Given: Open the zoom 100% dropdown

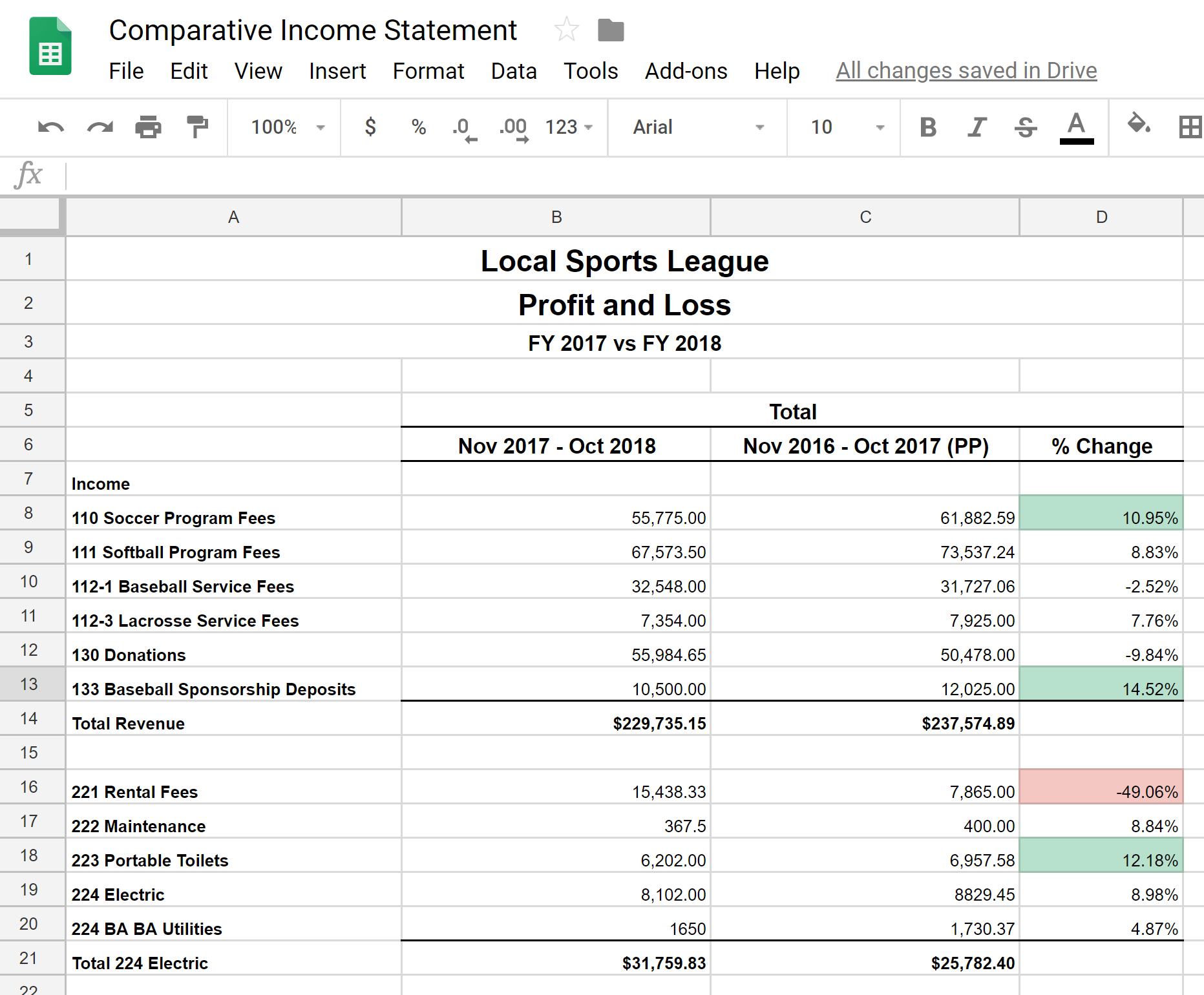Looking at the screenshot, I should pos(288,127).
